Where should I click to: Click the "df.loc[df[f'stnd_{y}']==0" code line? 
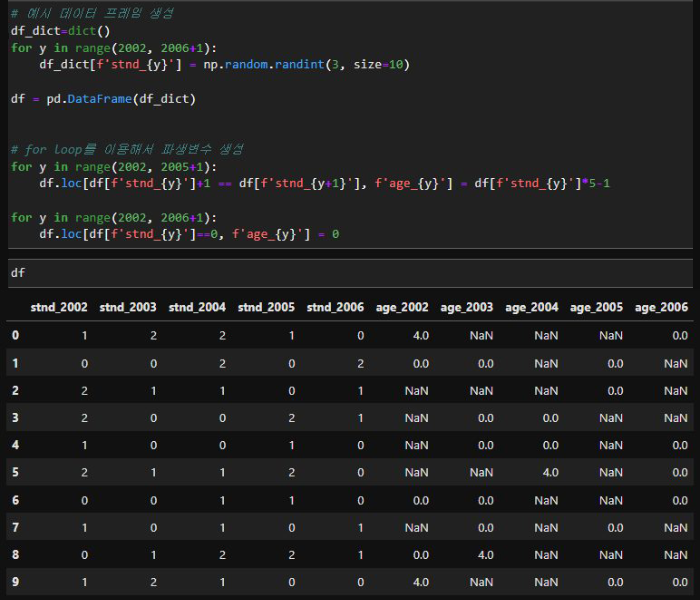pos(189,234)
